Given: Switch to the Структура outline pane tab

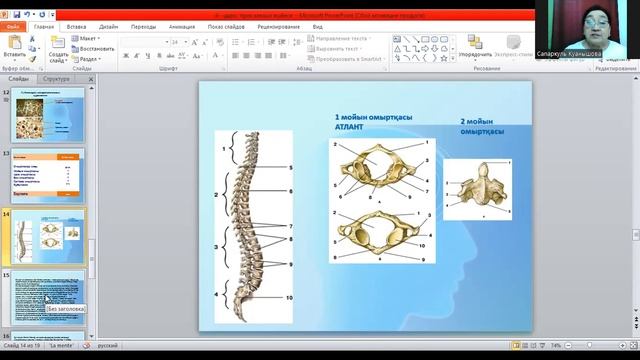Looking at the screenshot, I should (x=56, y=79).
